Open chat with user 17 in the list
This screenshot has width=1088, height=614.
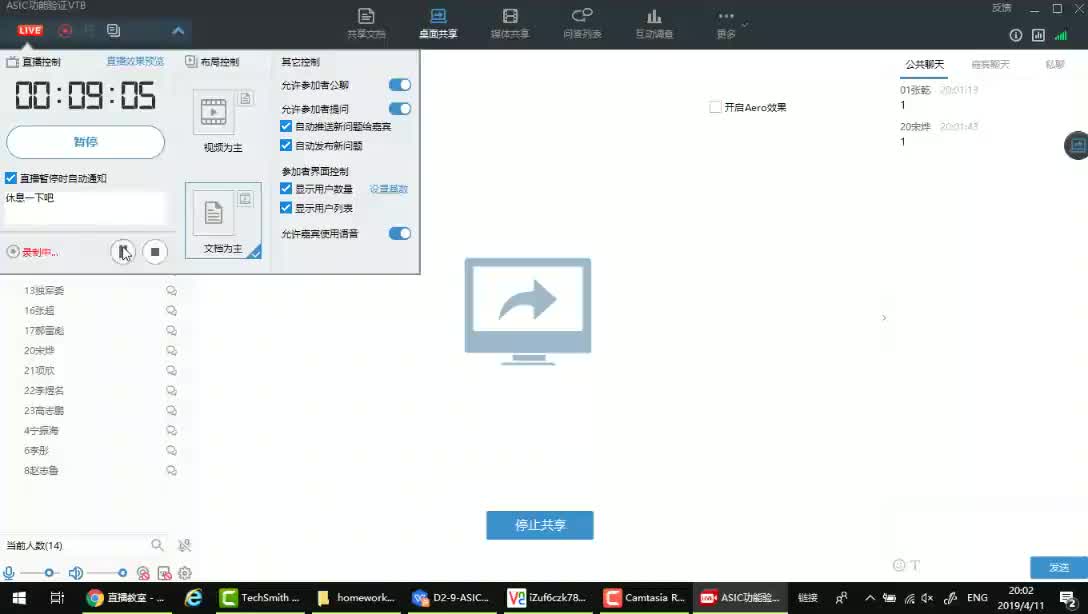[171, 331]
